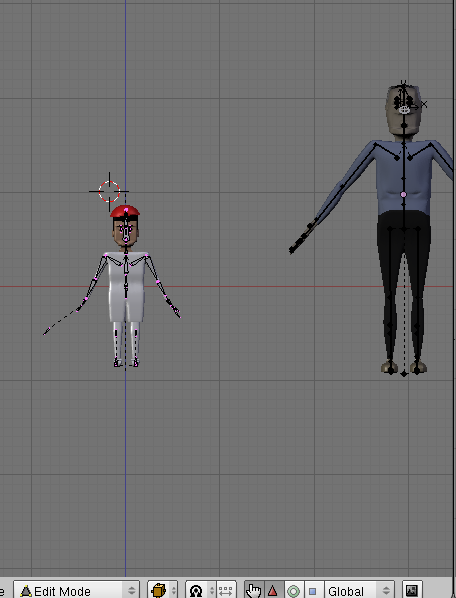Click the tall character's gray head

pos(404,111)
